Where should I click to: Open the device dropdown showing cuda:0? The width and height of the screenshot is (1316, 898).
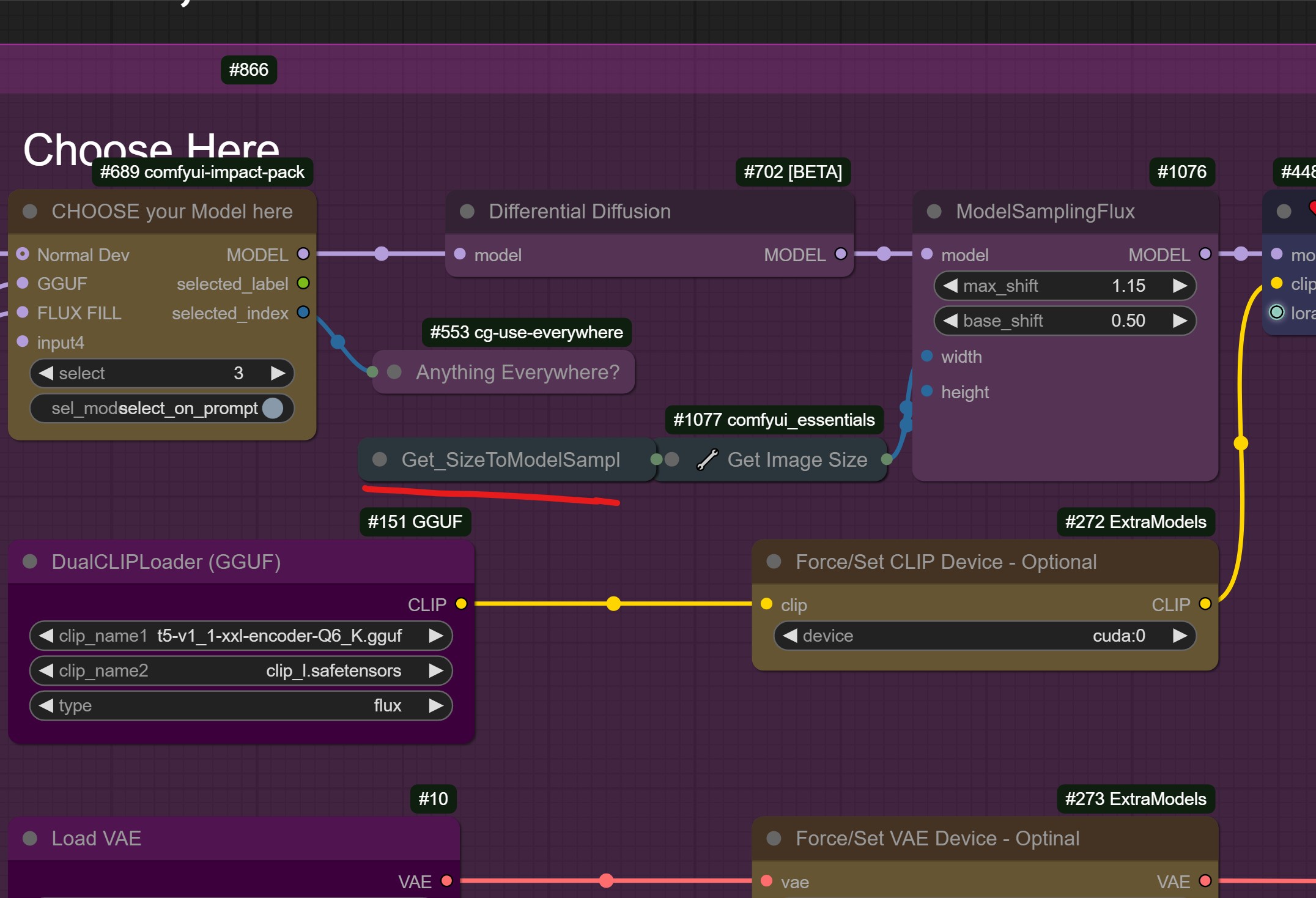tap(985, 636)
